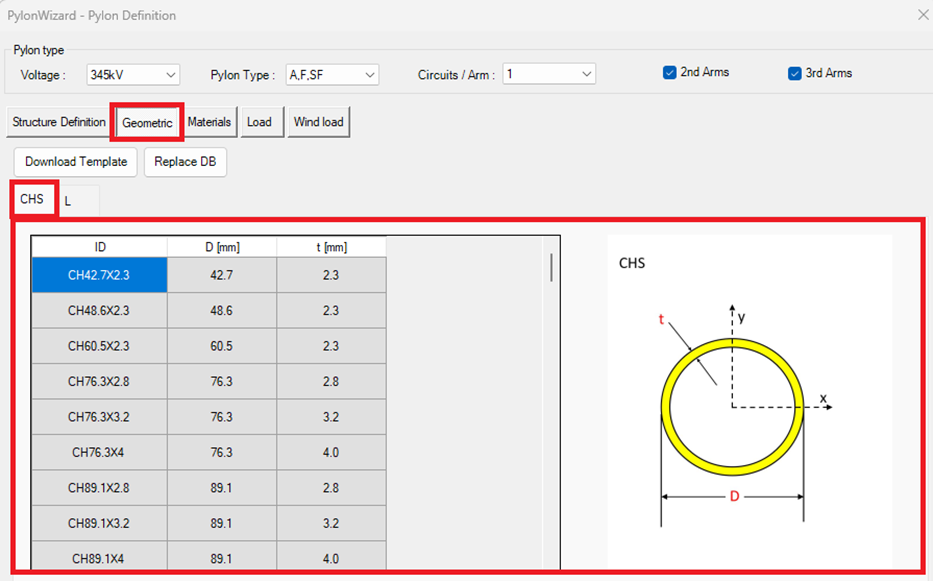933x581 pixels.
Task: Open the Circuits / Arm dropdown
Action: pyautogui.click(x=548, y=75)
